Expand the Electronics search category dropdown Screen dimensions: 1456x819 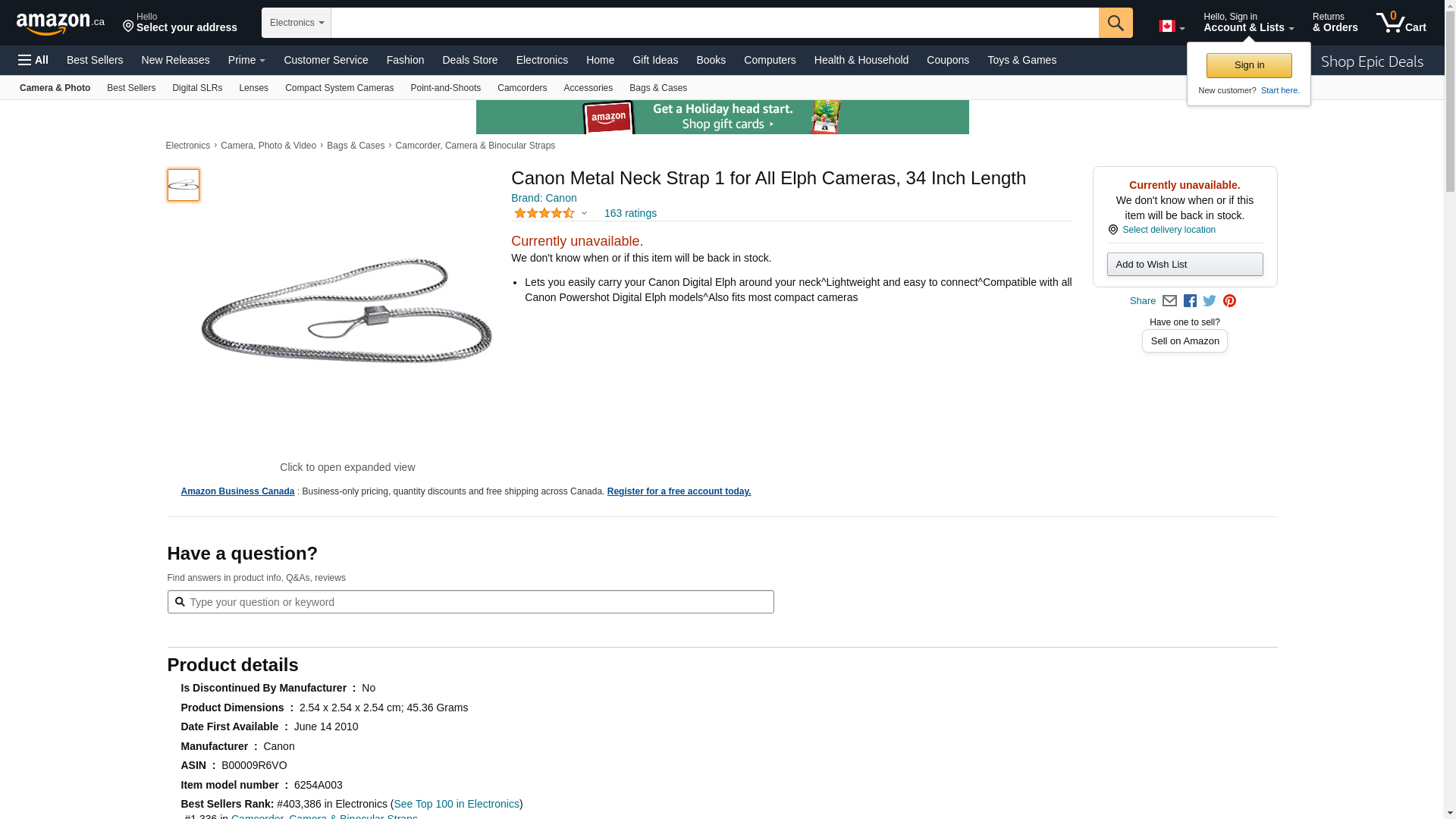[x=297, y=23]
